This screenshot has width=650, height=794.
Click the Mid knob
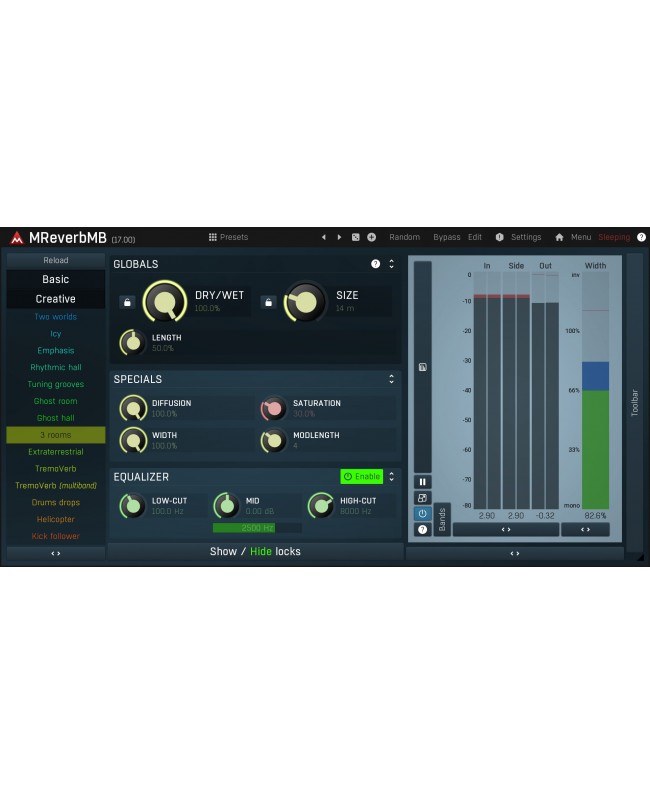click(226, 505)
